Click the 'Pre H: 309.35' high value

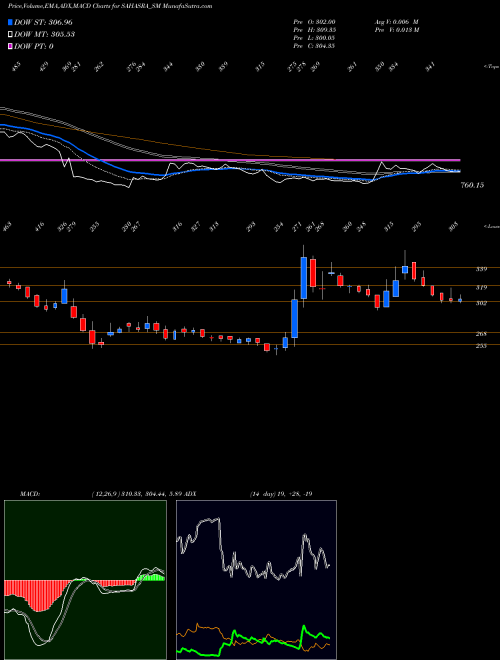[314, 30]
